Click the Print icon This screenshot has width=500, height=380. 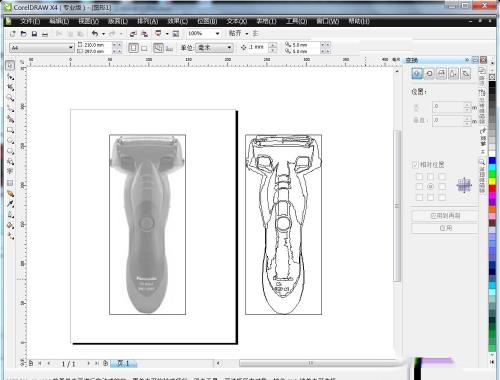coord(45,34)
